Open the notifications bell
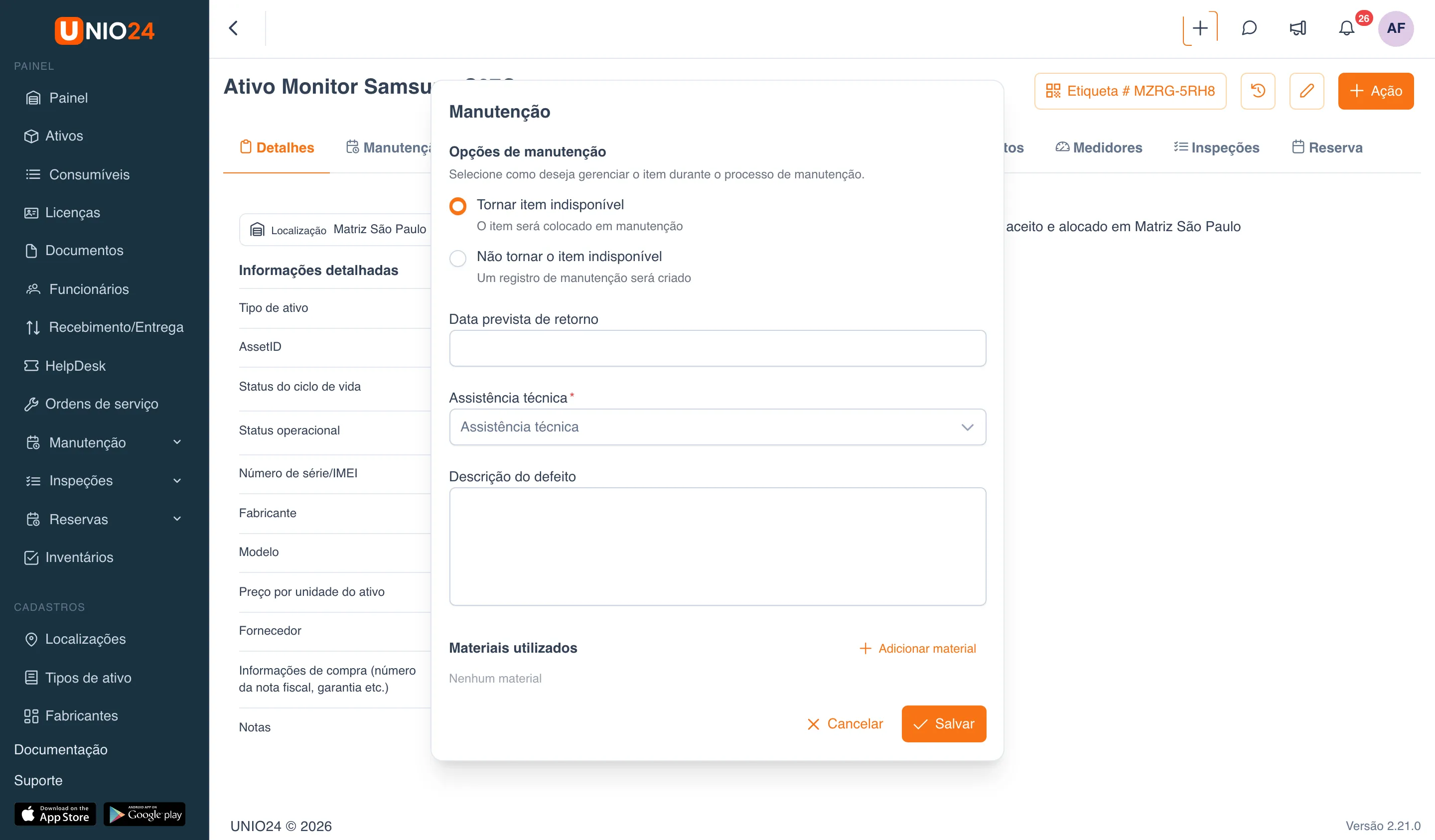Viewport: 1435px width, 840px height. click(1347, 28)
